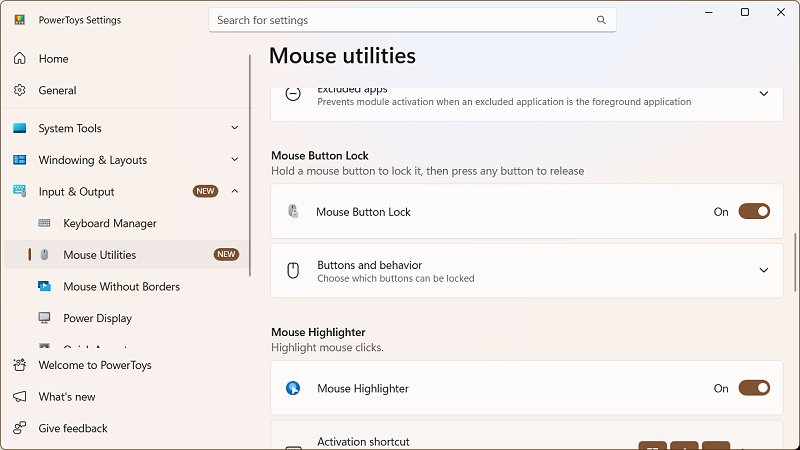Click the NEW badge on Mouse Utilities
Image resolution: width=800 pixels, height=450 pixels.
click(x=227, y=254)
